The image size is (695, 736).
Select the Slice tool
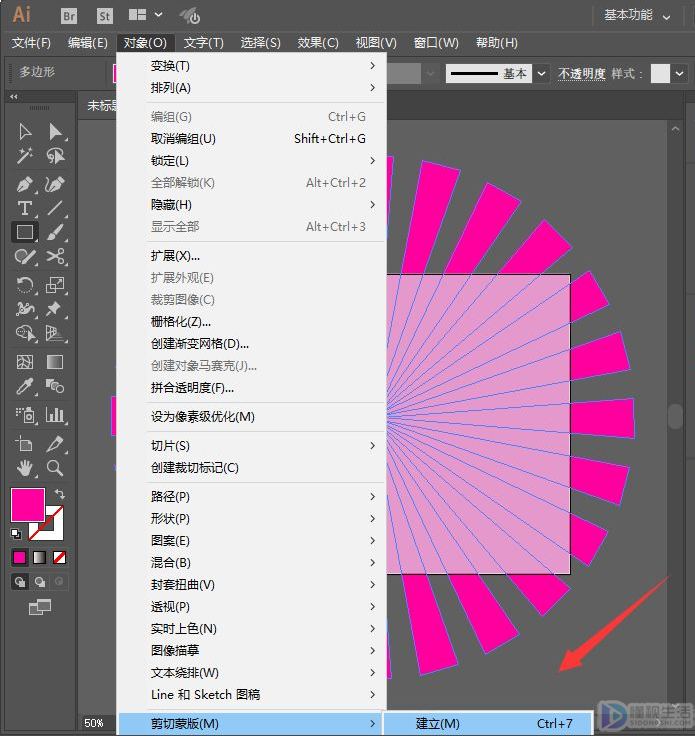tap(55, 444)
